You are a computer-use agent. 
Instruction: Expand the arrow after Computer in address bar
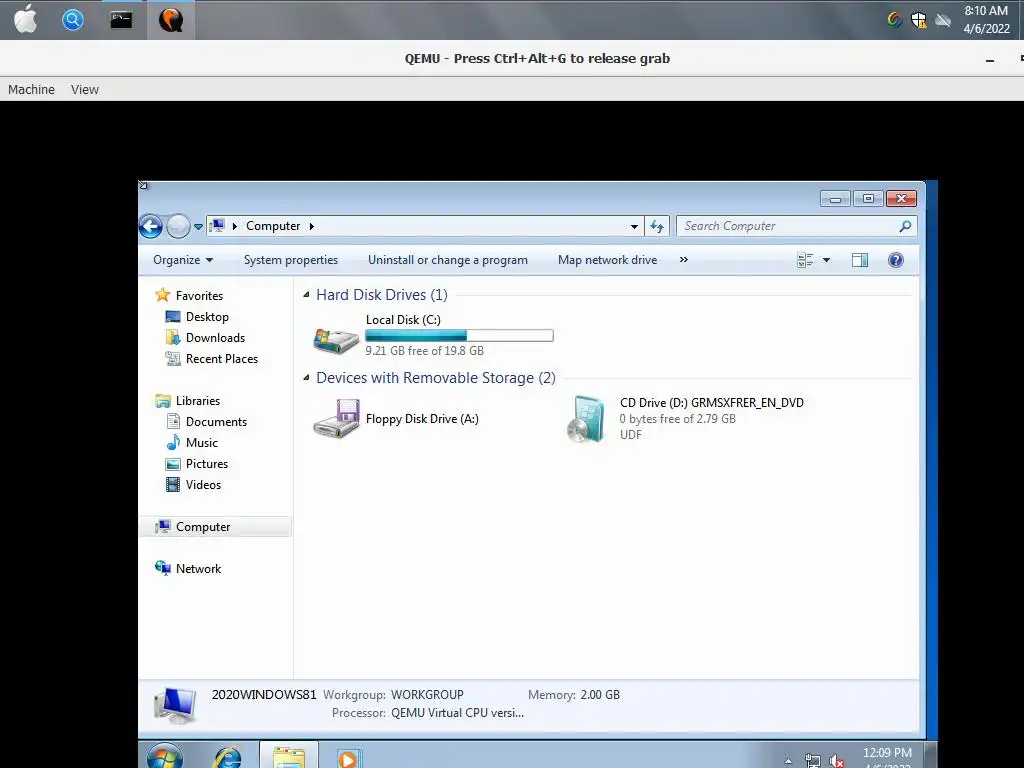coord(312,226)
